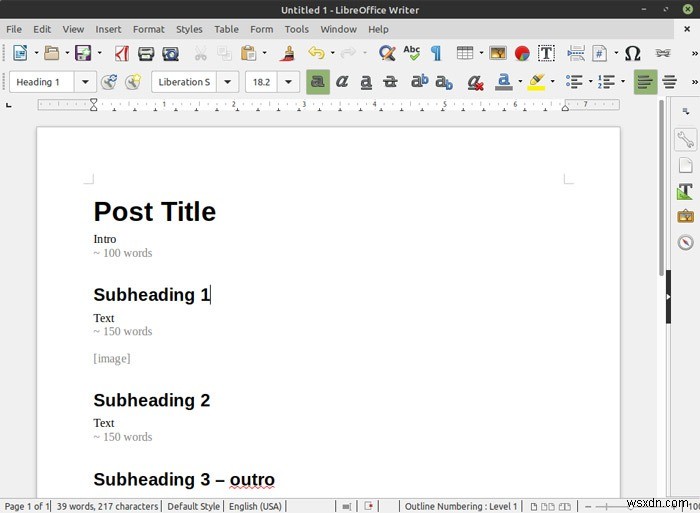Toggle bold formatting
Viewport: 700px width, 513px height.
pyautogui.click(x=318, y=82)
